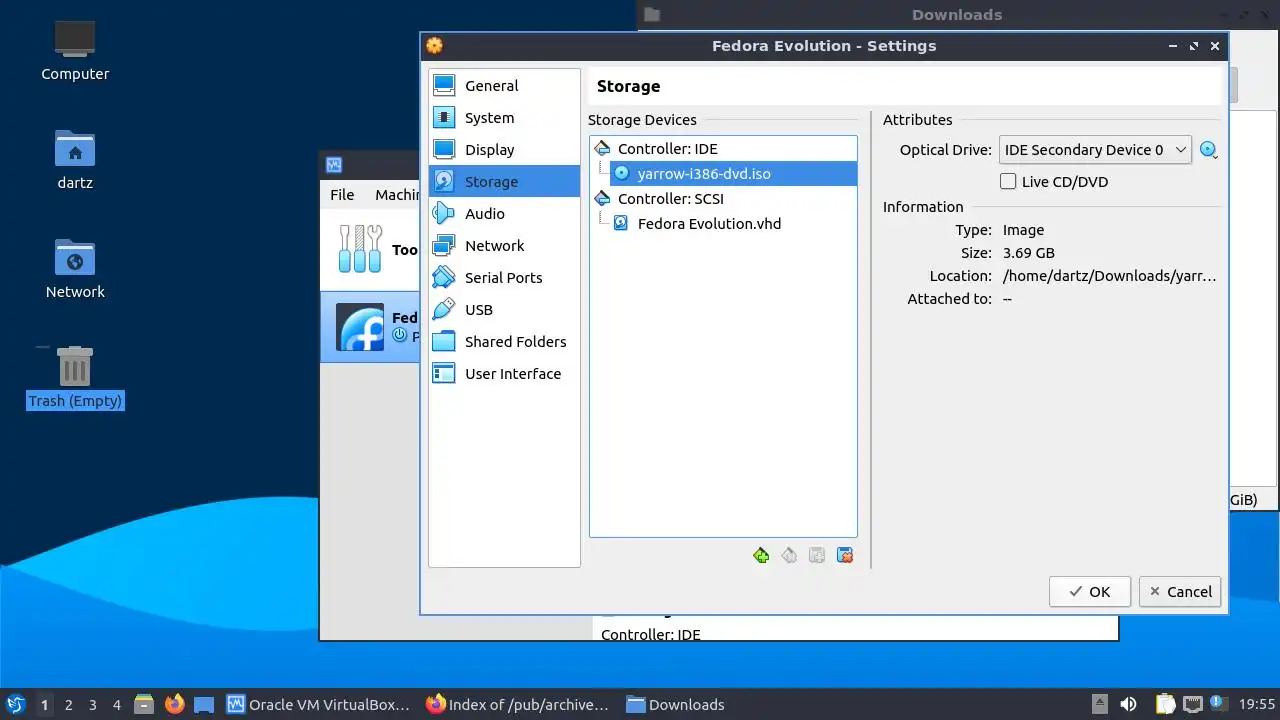The width and height of the screenshot is (1280, 720).
Task: Switch to Downloads taskbar item
Action: coord(676,705)
